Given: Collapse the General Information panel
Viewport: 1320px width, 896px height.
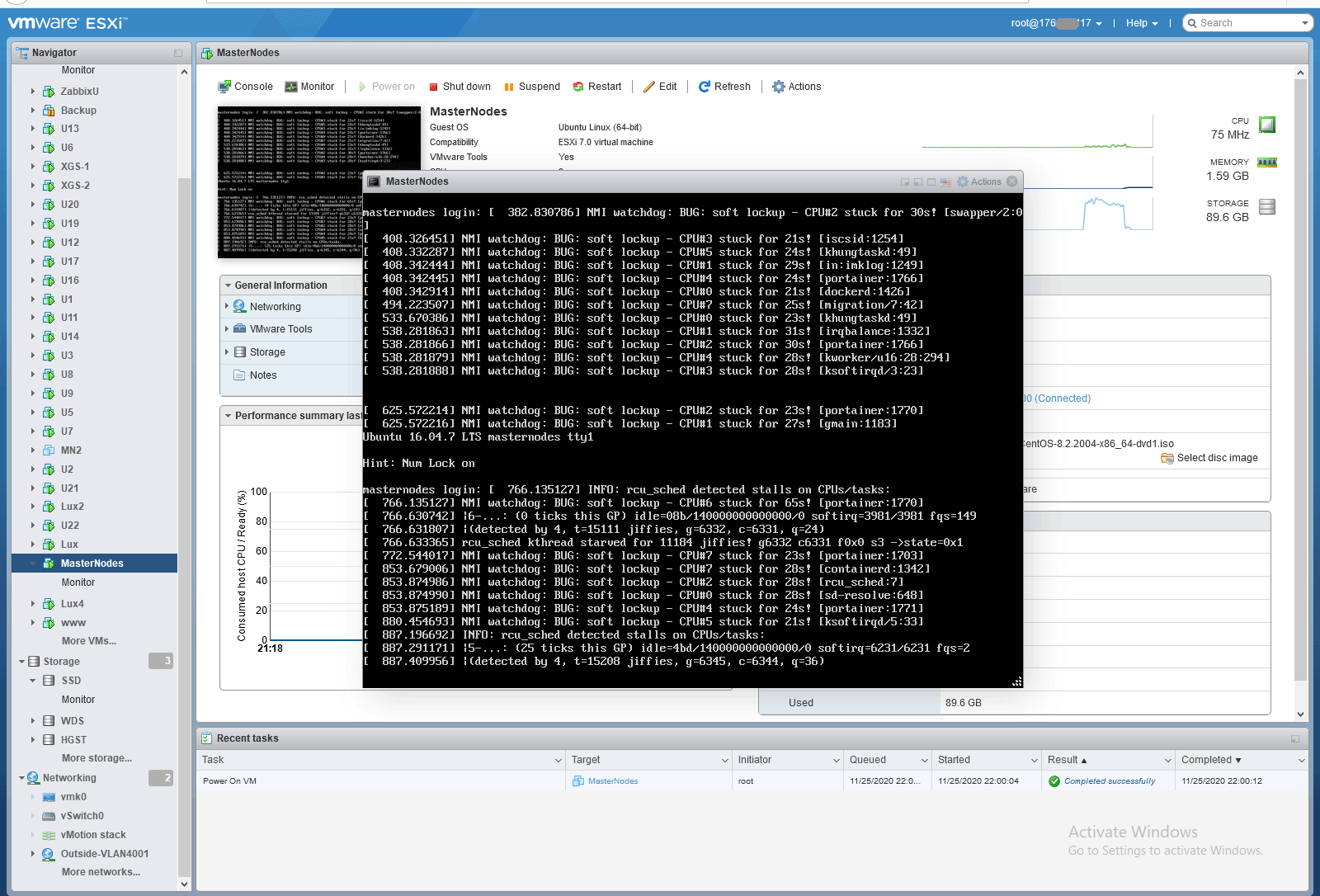Looking at the screenshot, I should click(228, 285).
